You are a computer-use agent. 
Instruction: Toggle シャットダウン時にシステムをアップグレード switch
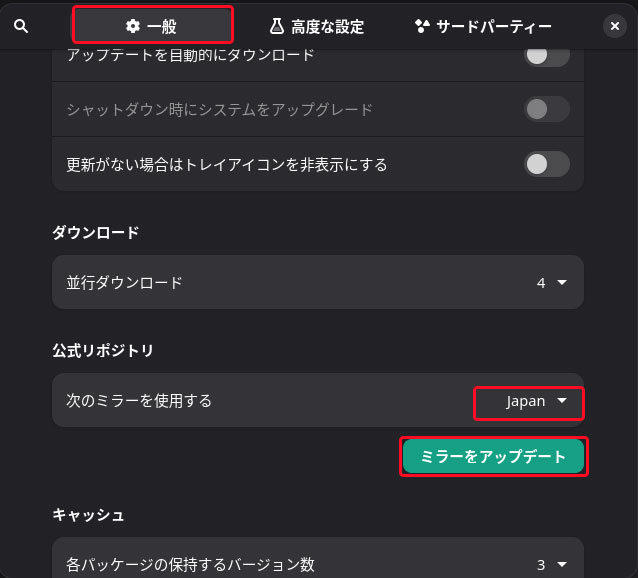click(547, 109)
